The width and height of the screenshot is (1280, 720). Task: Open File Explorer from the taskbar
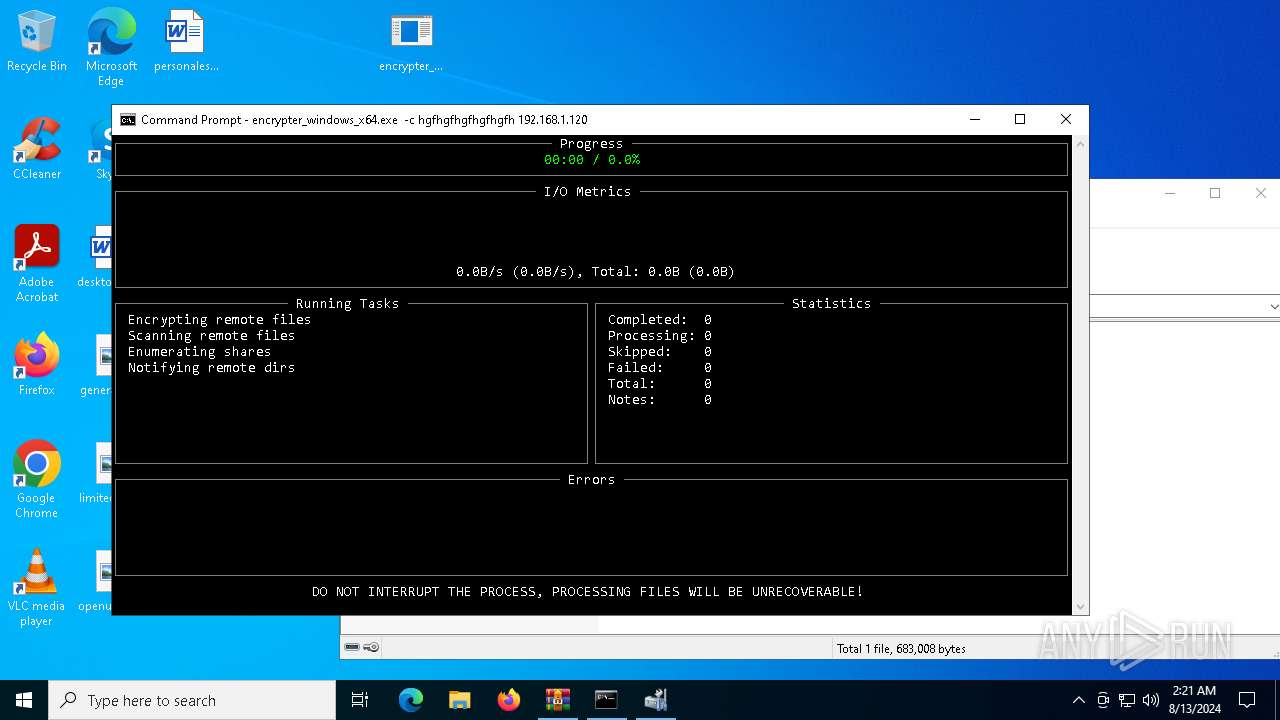pyautogui.click(x=459, y=700)
